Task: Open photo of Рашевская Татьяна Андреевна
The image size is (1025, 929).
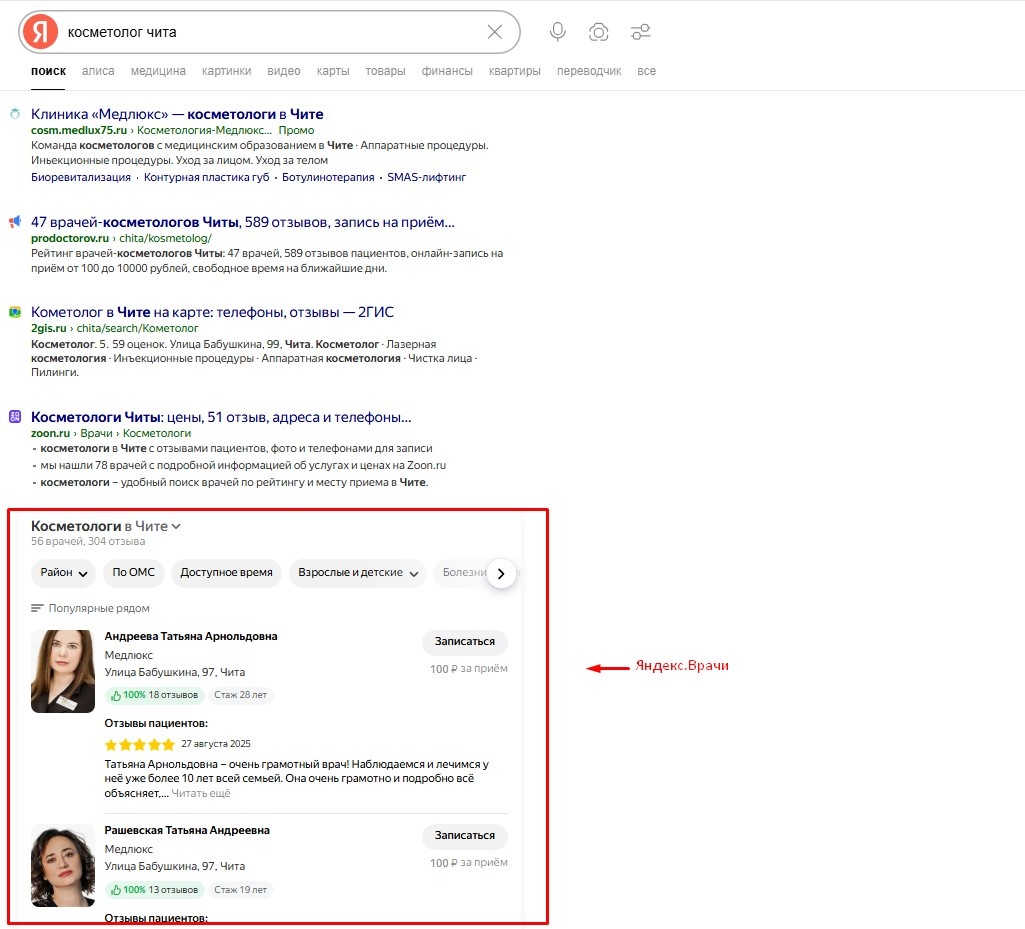Action: click(x=63, y=865)
